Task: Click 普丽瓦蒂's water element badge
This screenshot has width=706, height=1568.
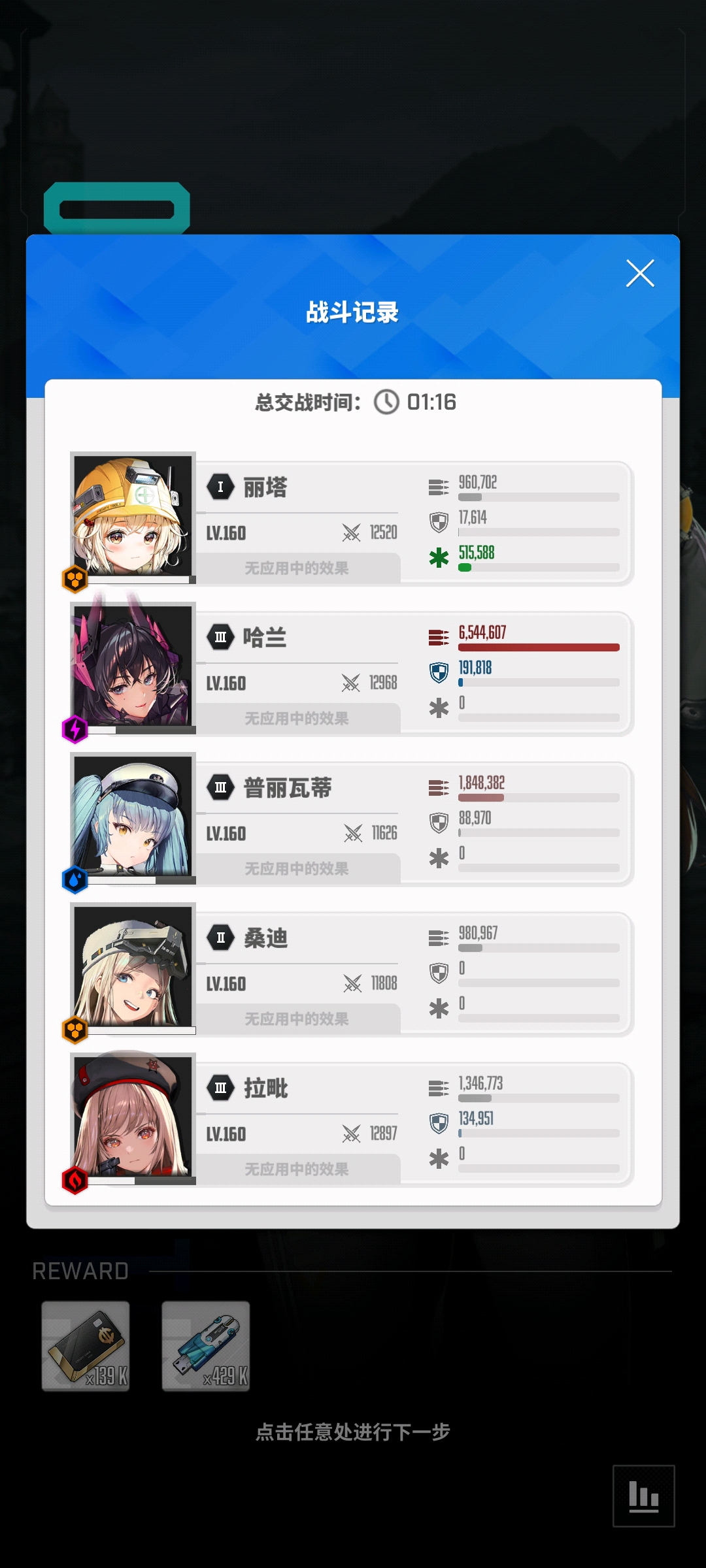Action: pyautogui.click(x=75, y=879)
